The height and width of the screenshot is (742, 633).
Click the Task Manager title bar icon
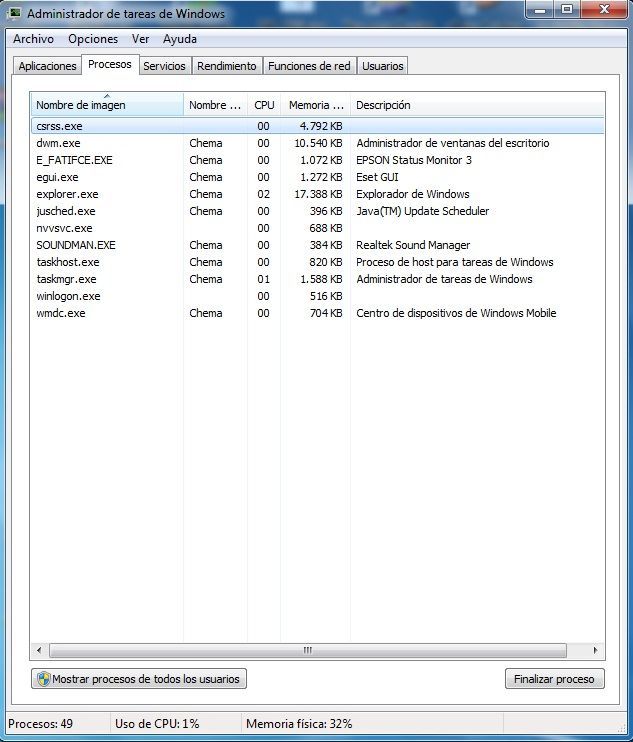point(15,12)
